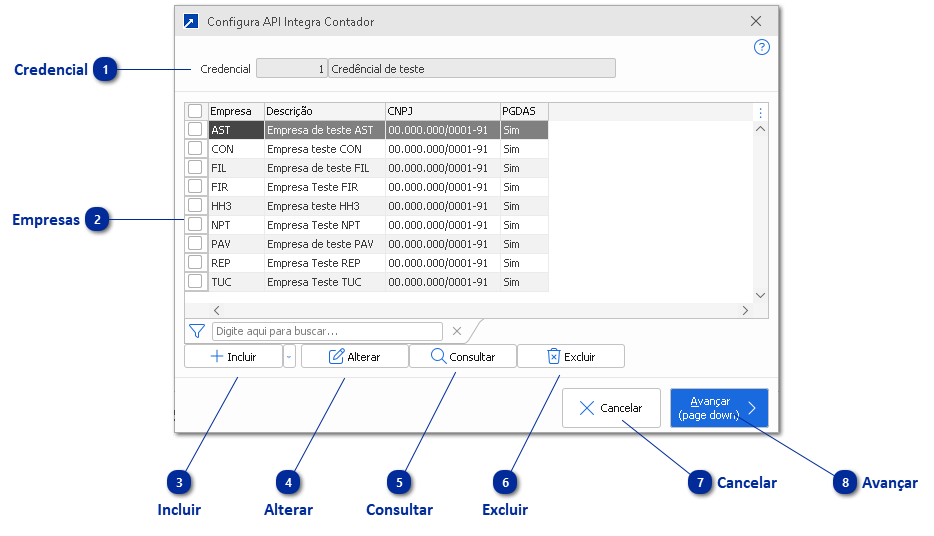Click the filter funnel icon
Image resolution: width=934 pixels, height=536 pixels.
[197, 331]
